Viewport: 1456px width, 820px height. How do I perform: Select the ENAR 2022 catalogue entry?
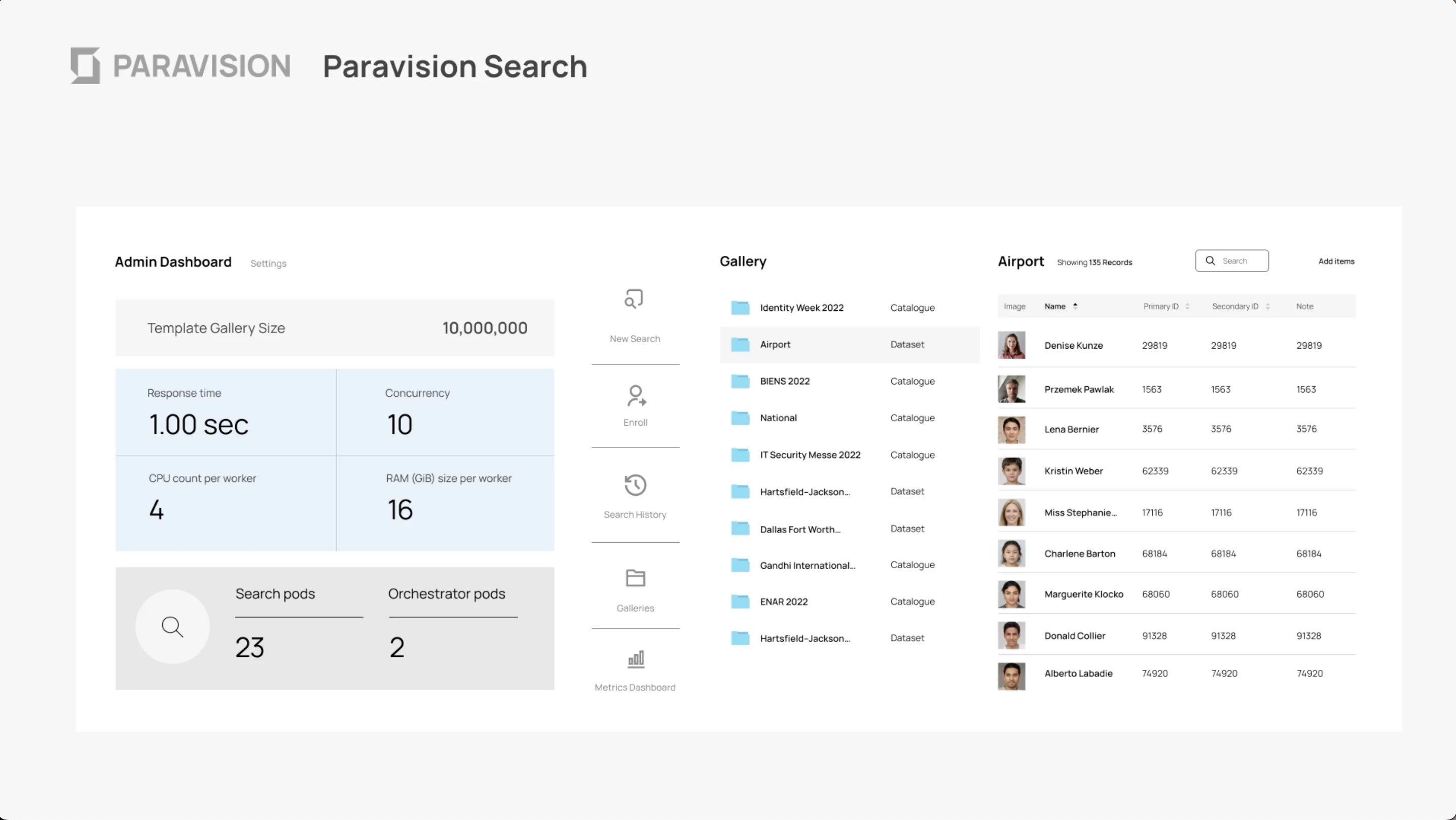tap(783, 601)
